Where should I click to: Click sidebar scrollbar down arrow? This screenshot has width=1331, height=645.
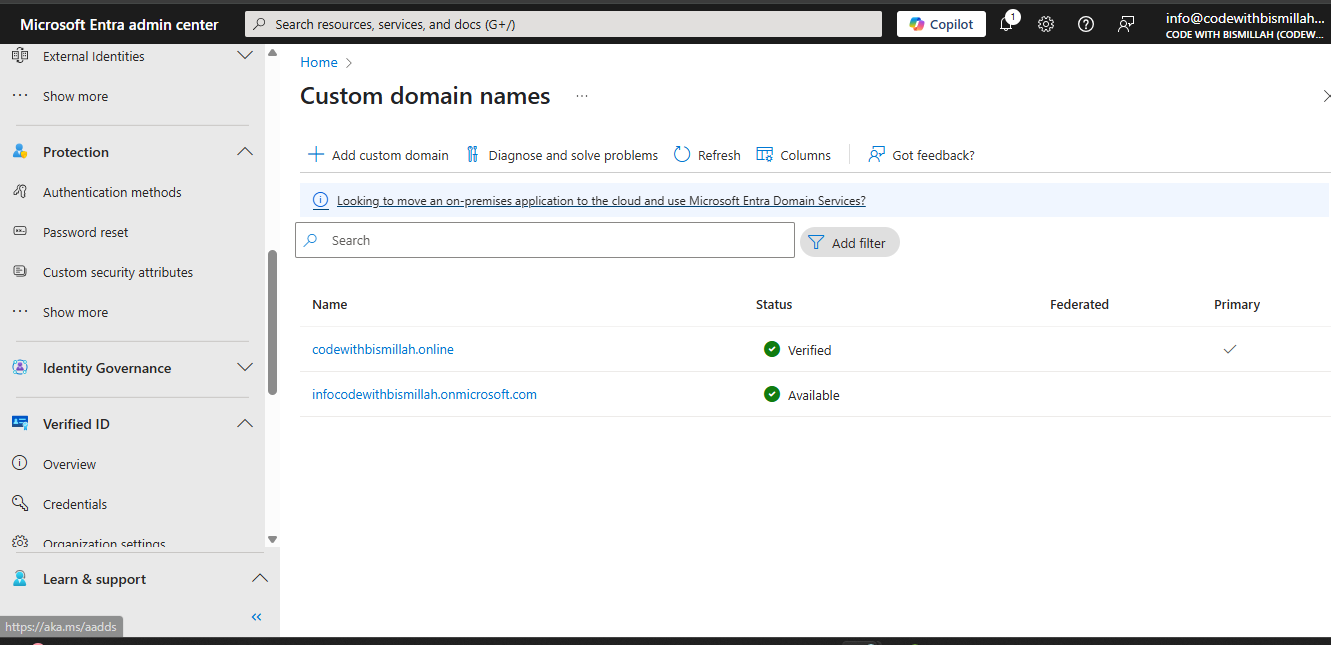(x=272, y=539)
